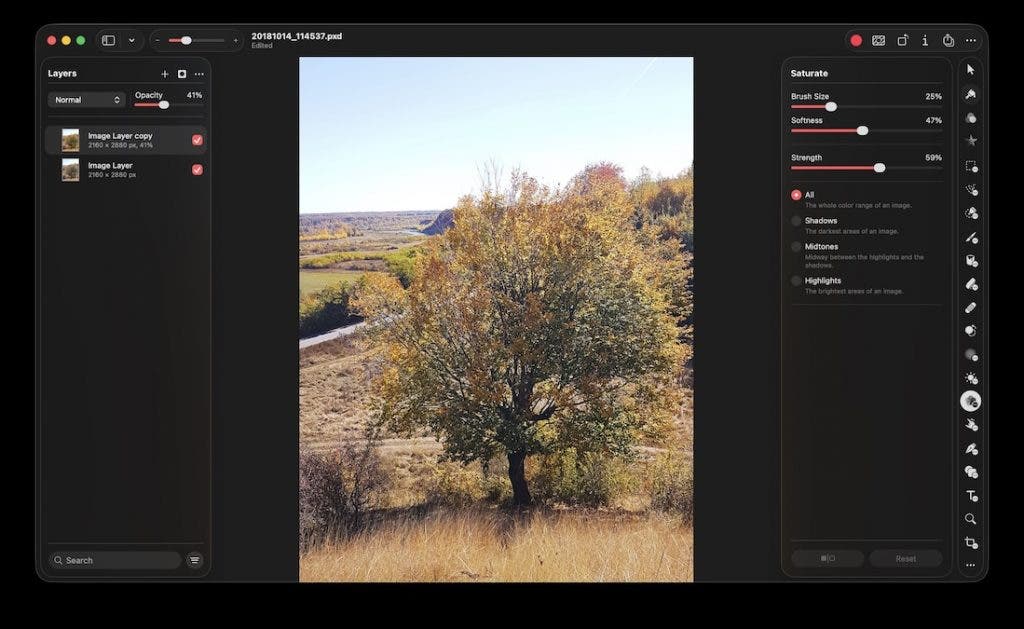This screenshot has height=629, width=1024.
Task: Click the Image Layer thumbnail
Action: point(71,170)
